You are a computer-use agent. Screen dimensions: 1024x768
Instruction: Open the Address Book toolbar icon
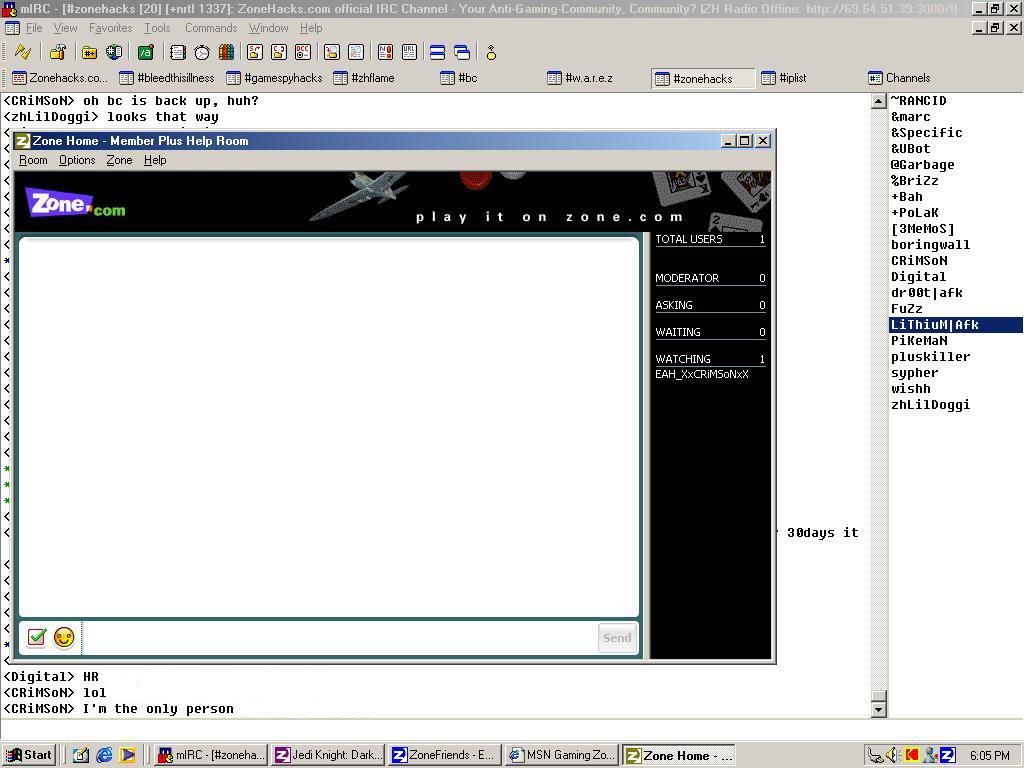pyautogui.click(x=178, y=52)
